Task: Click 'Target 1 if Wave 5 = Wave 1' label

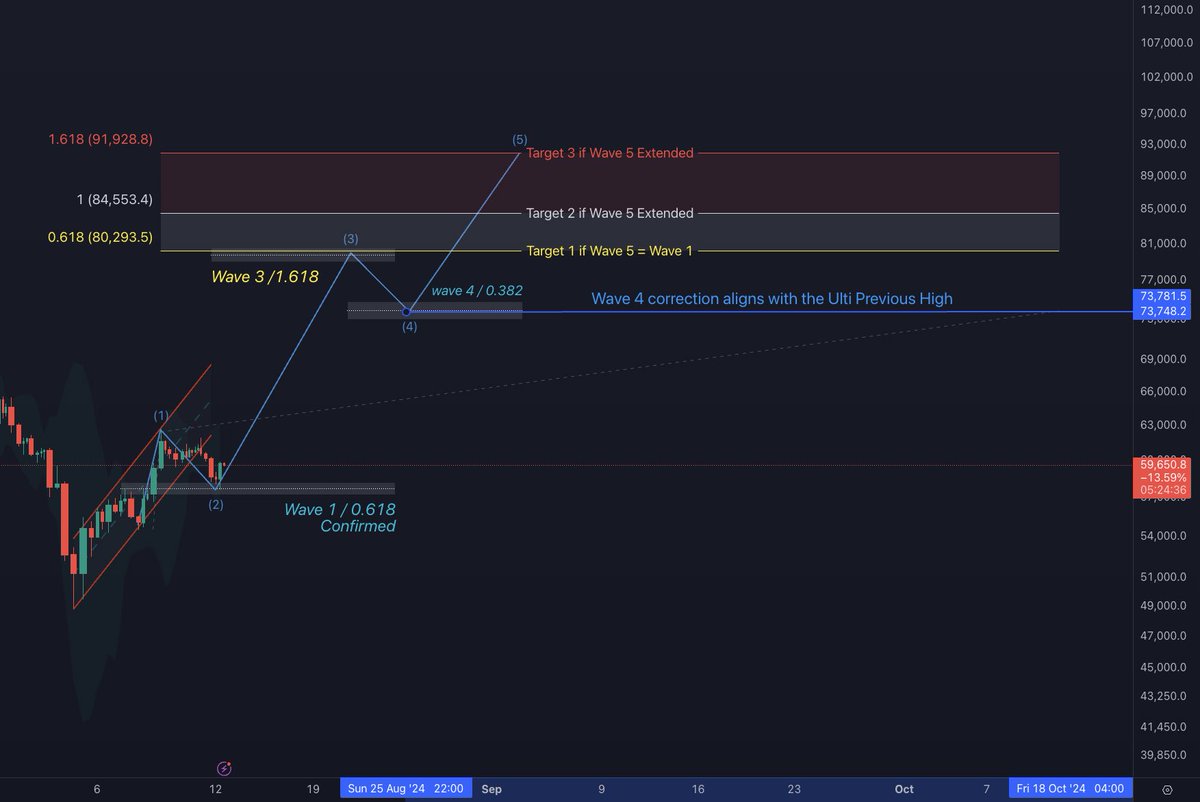Action: tap(611, 251)
